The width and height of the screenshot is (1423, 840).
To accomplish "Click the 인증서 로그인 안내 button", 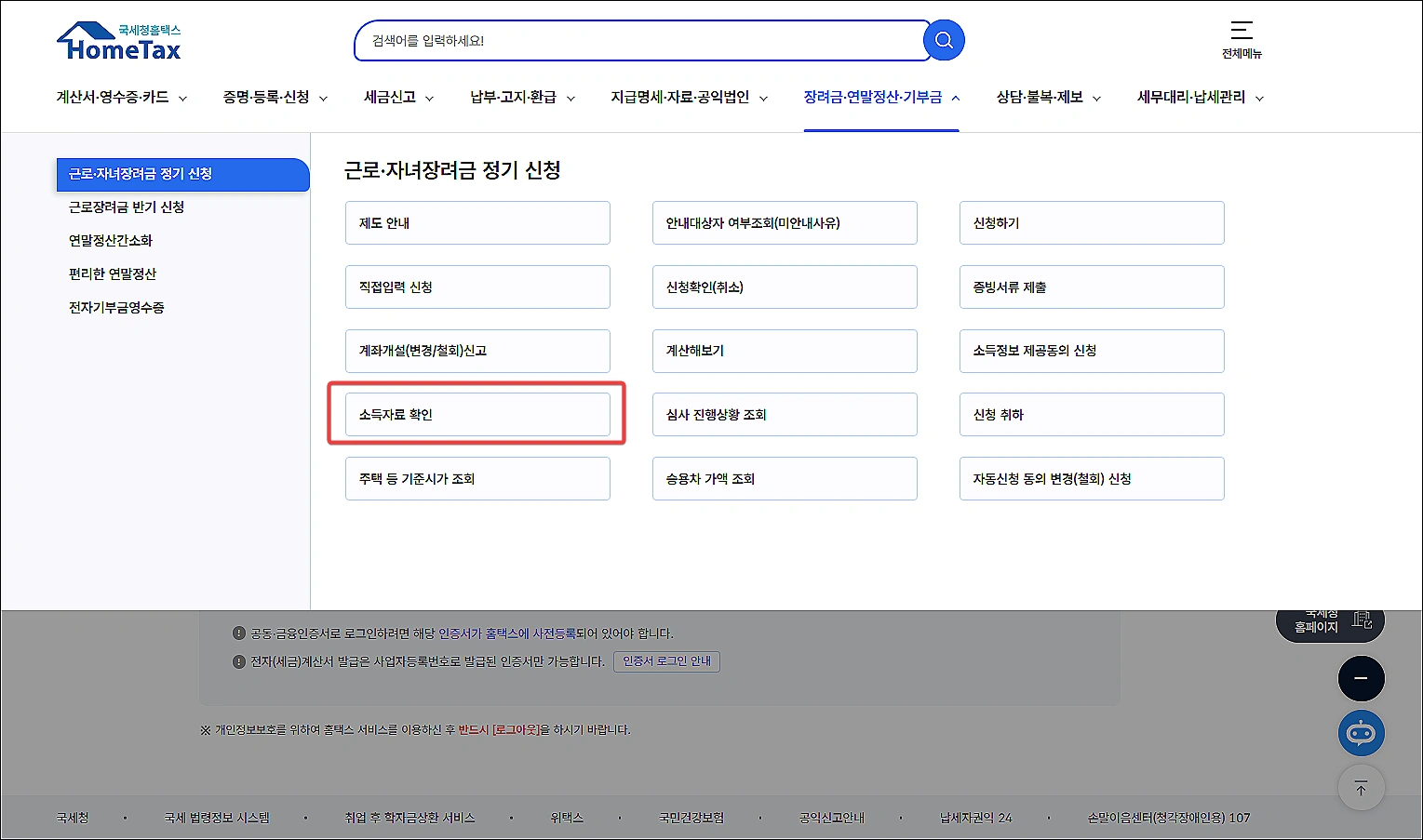I will 666,661.
